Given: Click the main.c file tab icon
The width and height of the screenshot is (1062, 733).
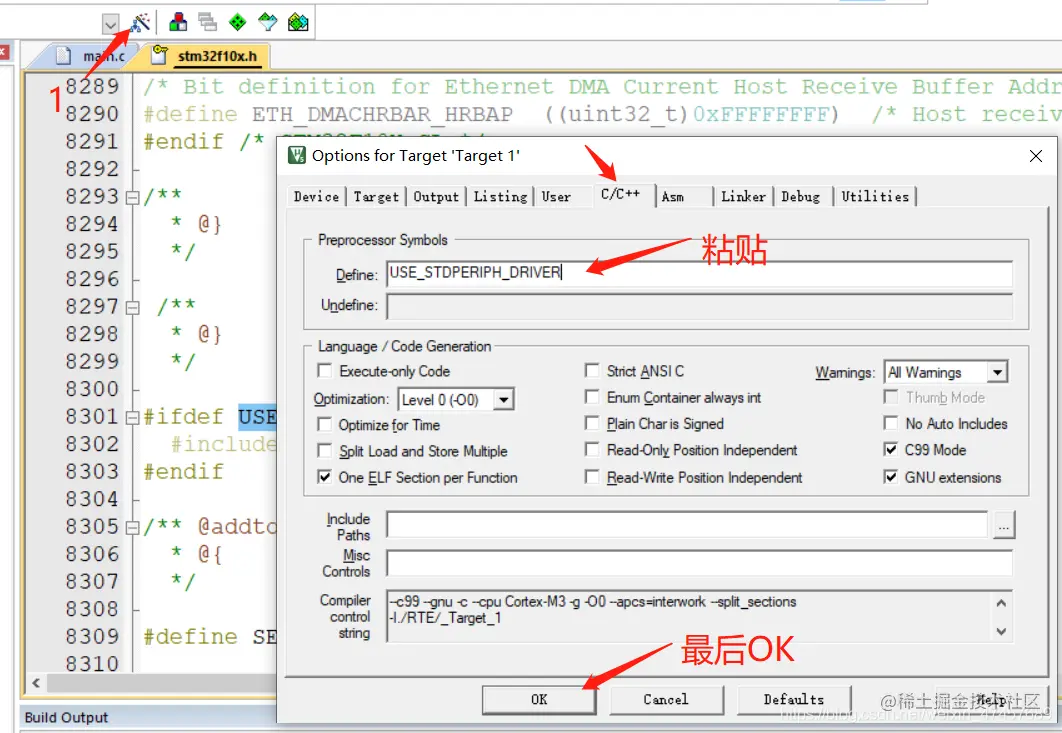Looking at the screenshot, I should pyautogui.click(x=63, y=56).
